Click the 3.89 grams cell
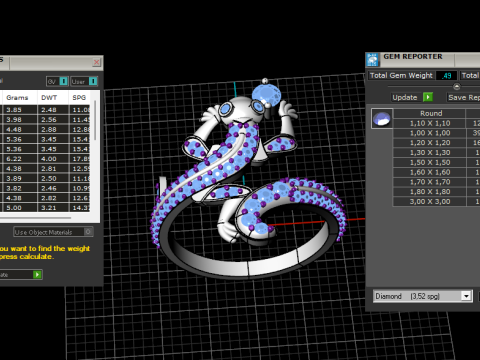 pos(20,178)
